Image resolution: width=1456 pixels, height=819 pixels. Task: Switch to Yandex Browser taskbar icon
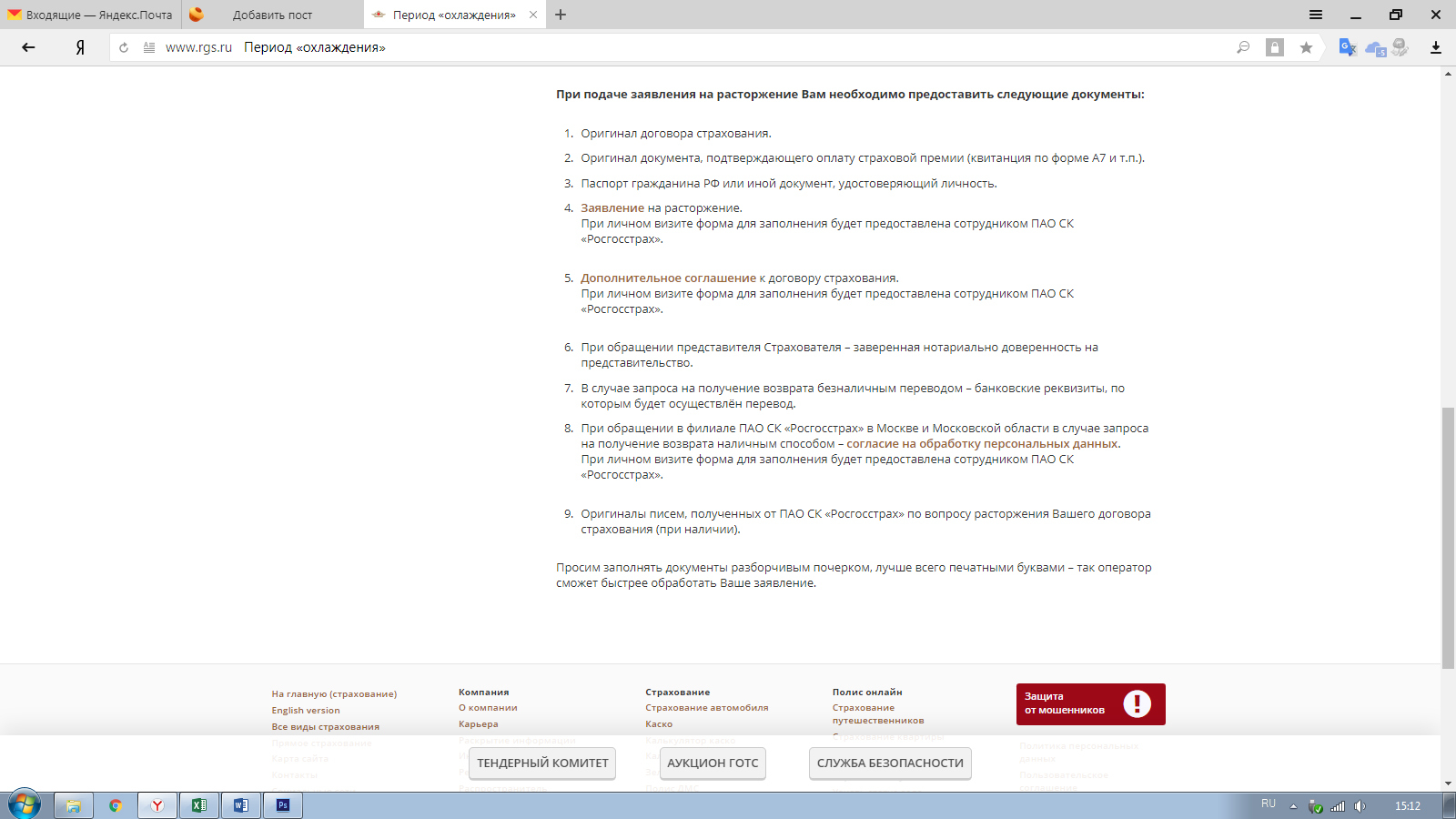[157, 805]
